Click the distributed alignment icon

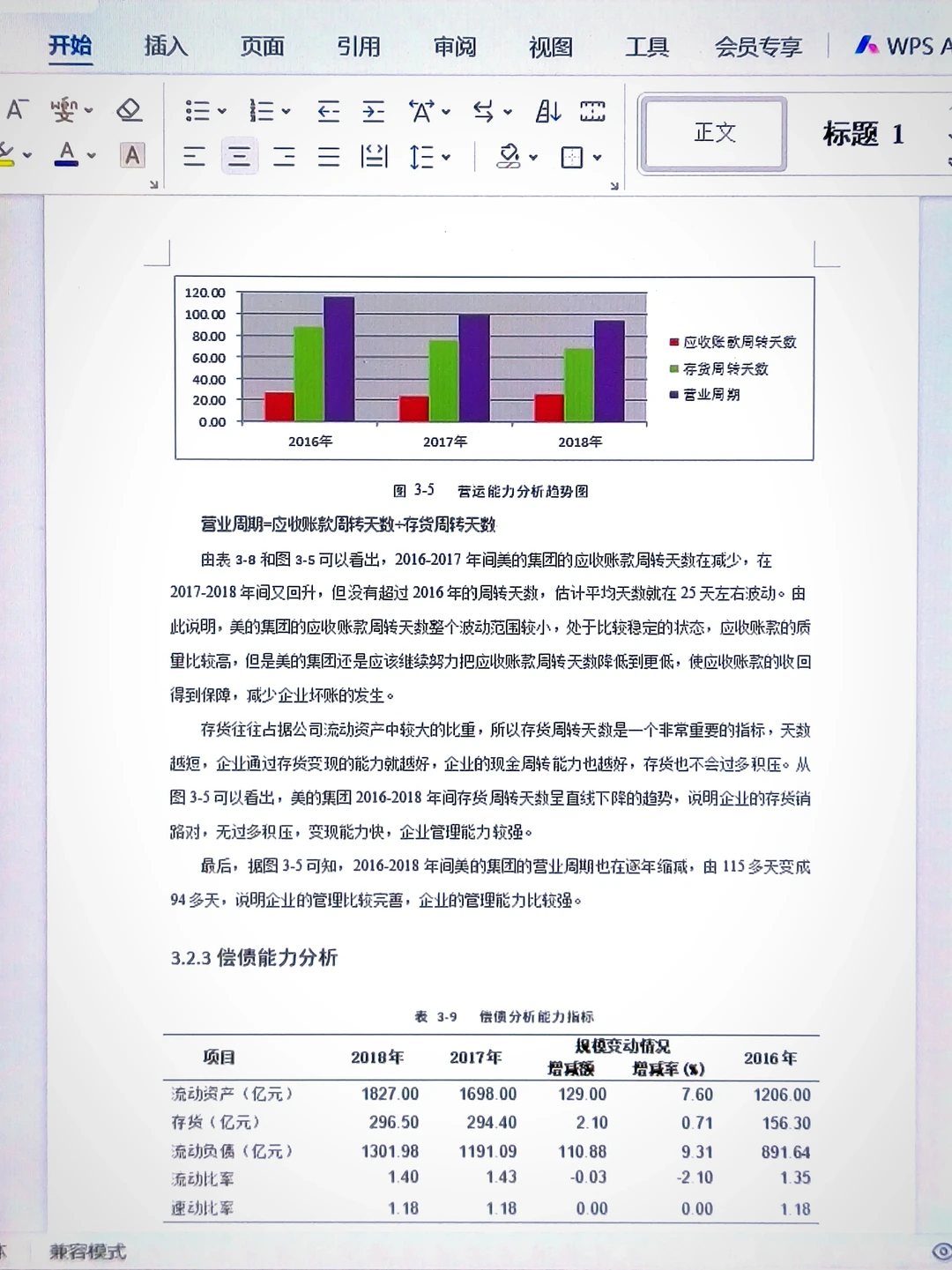coord(374,157)
